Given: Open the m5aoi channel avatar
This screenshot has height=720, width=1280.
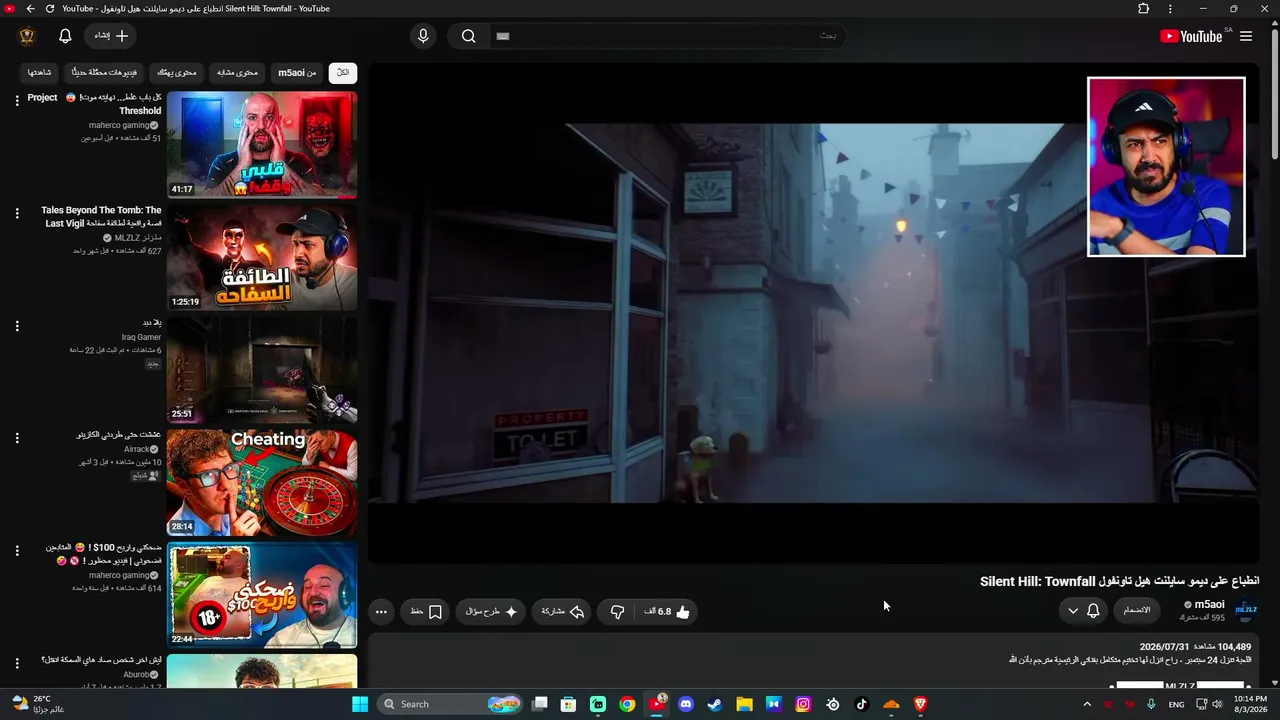Looking at the screenshot, I should point(1246,610).
